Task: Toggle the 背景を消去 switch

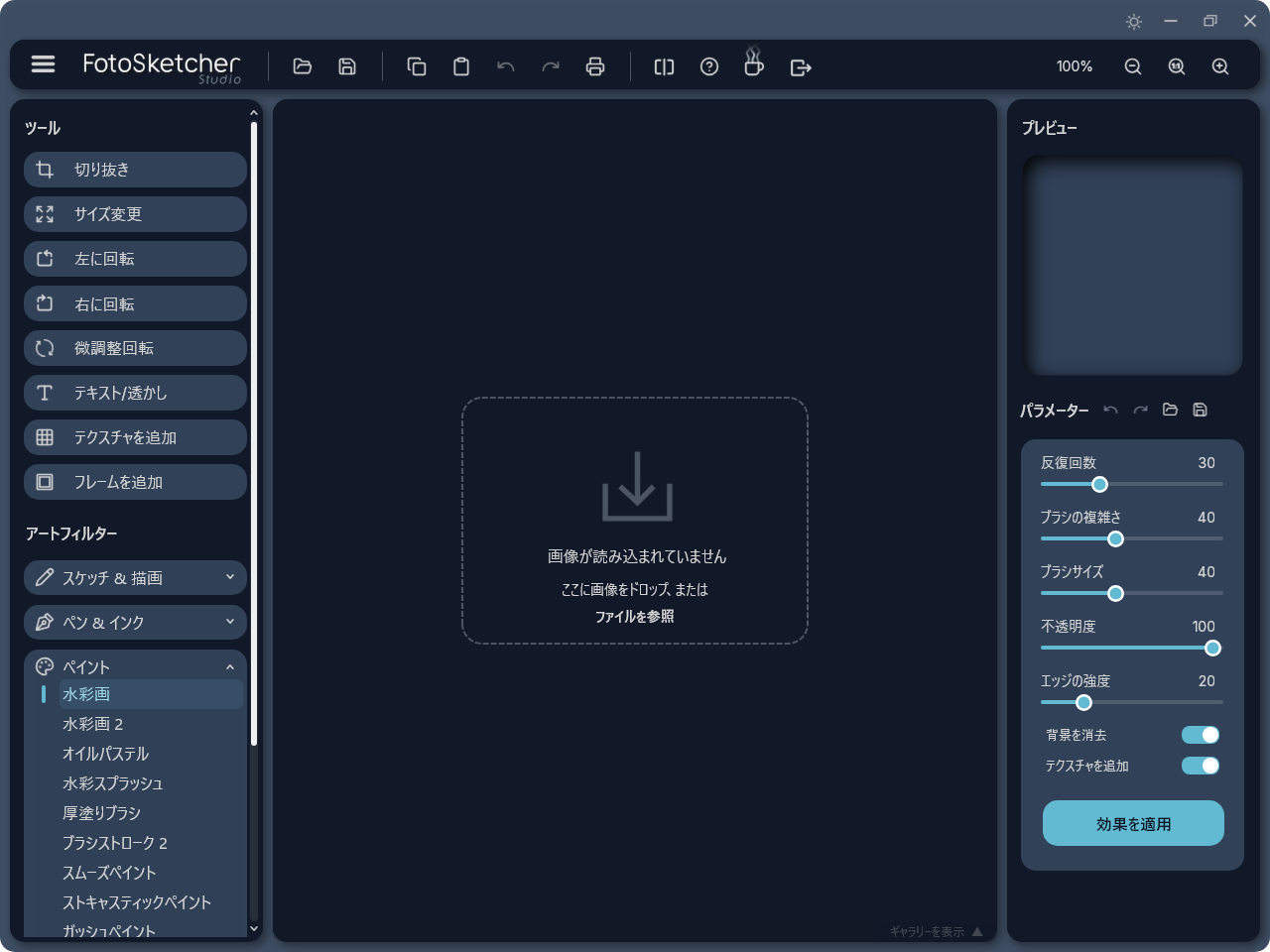Action: click(x=1201, y=735)
